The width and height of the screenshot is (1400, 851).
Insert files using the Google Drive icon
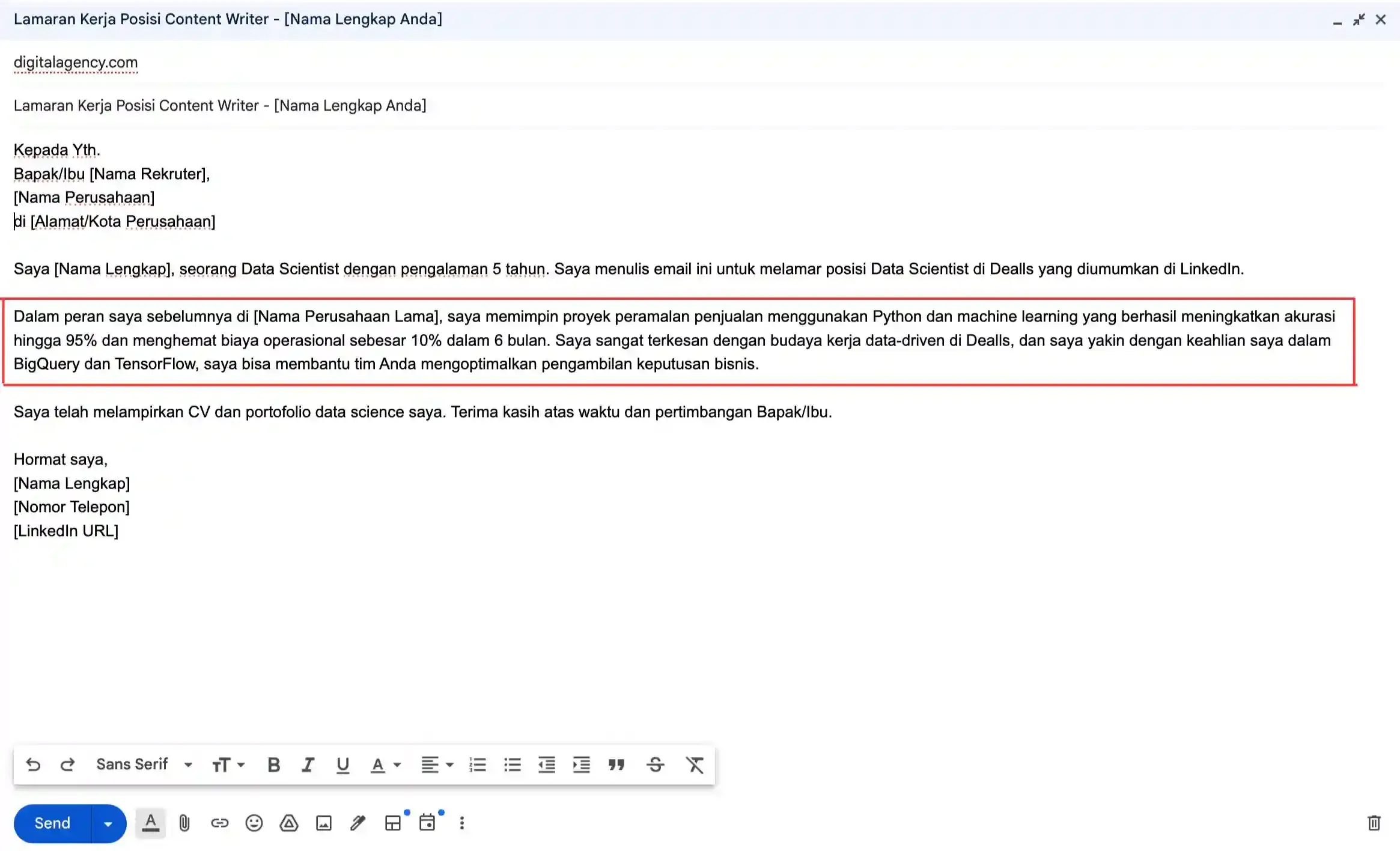pyautogui.click(x=289, y=823)
